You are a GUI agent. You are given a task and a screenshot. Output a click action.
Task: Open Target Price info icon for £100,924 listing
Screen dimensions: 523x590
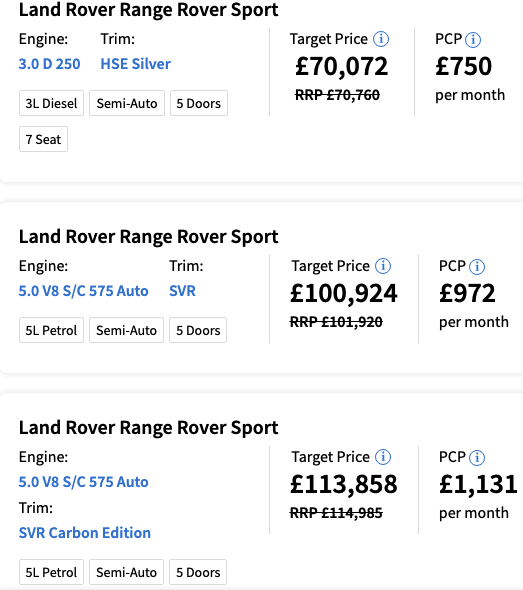(x=383, y=266)
